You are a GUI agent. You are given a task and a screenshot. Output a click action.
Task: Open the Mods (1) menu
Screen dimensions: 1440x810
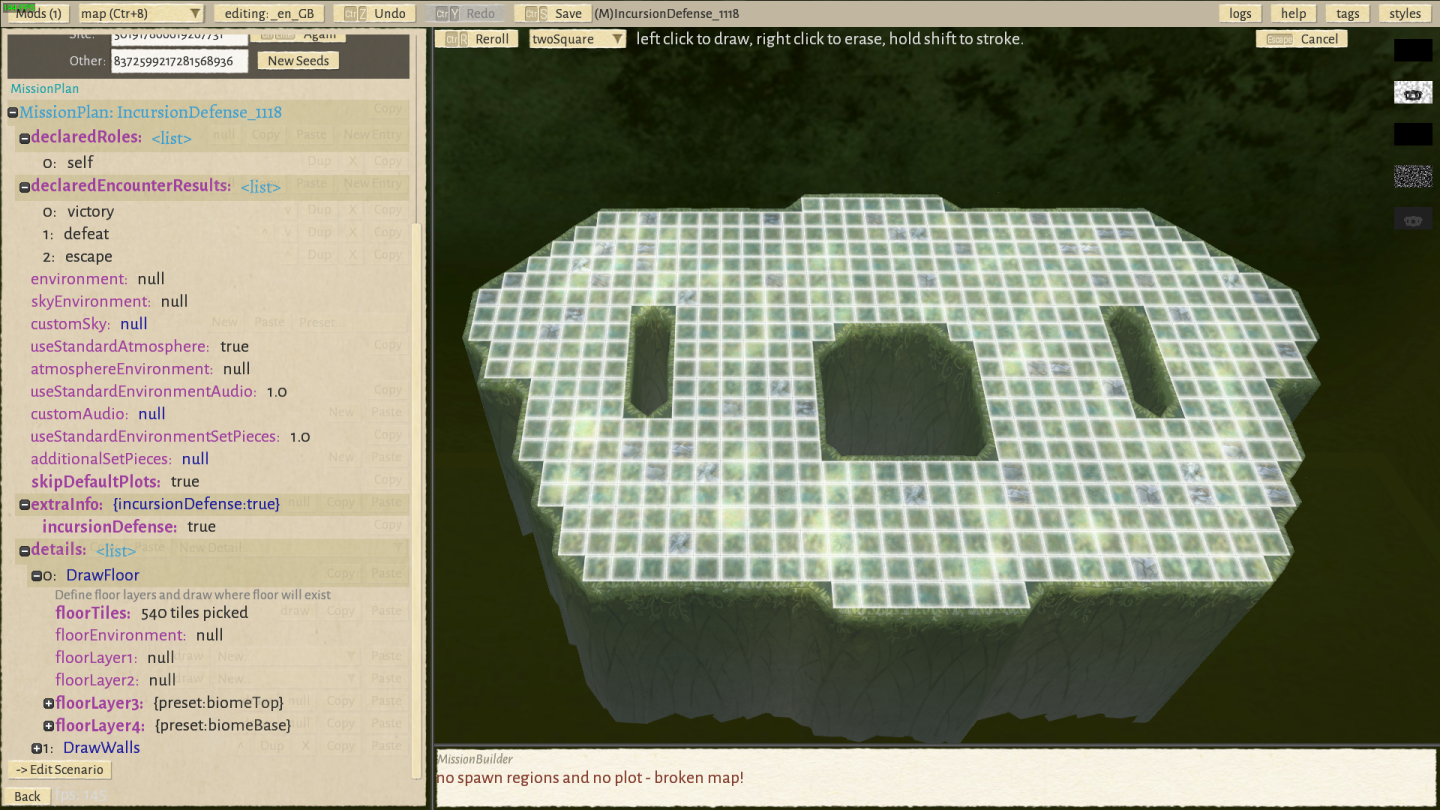36,13
